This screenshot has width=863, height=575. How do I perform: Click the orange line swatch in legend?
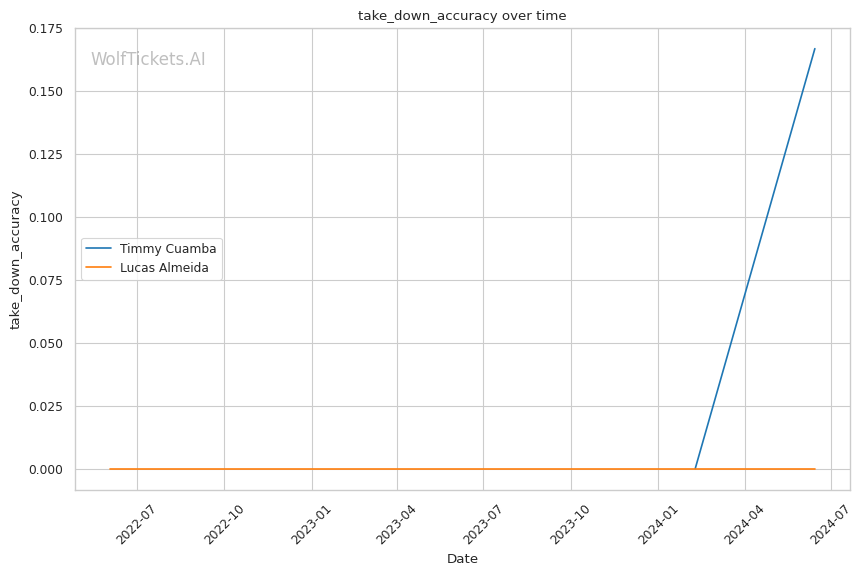coord(98,267)
